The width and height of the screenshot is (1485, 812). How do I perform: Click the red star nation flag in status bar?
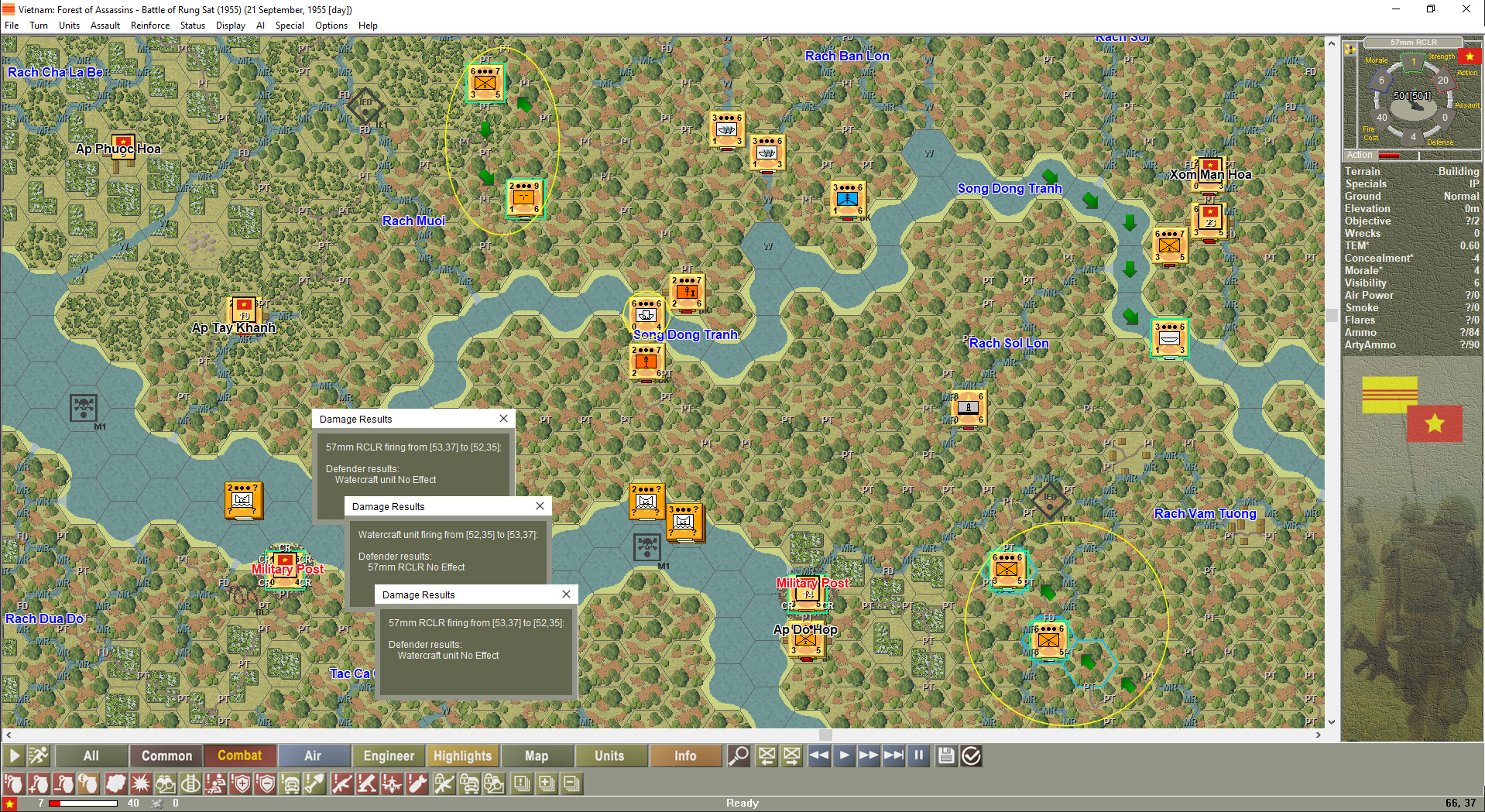[x=9, y=803]
